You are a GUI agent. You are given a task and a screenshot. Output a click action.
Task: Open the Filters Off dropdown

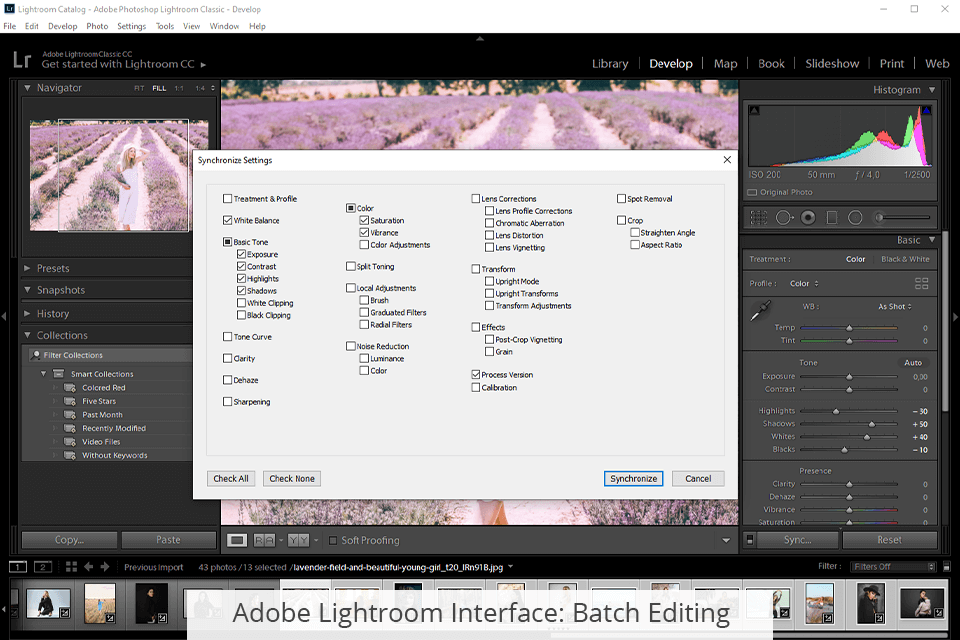893,567
